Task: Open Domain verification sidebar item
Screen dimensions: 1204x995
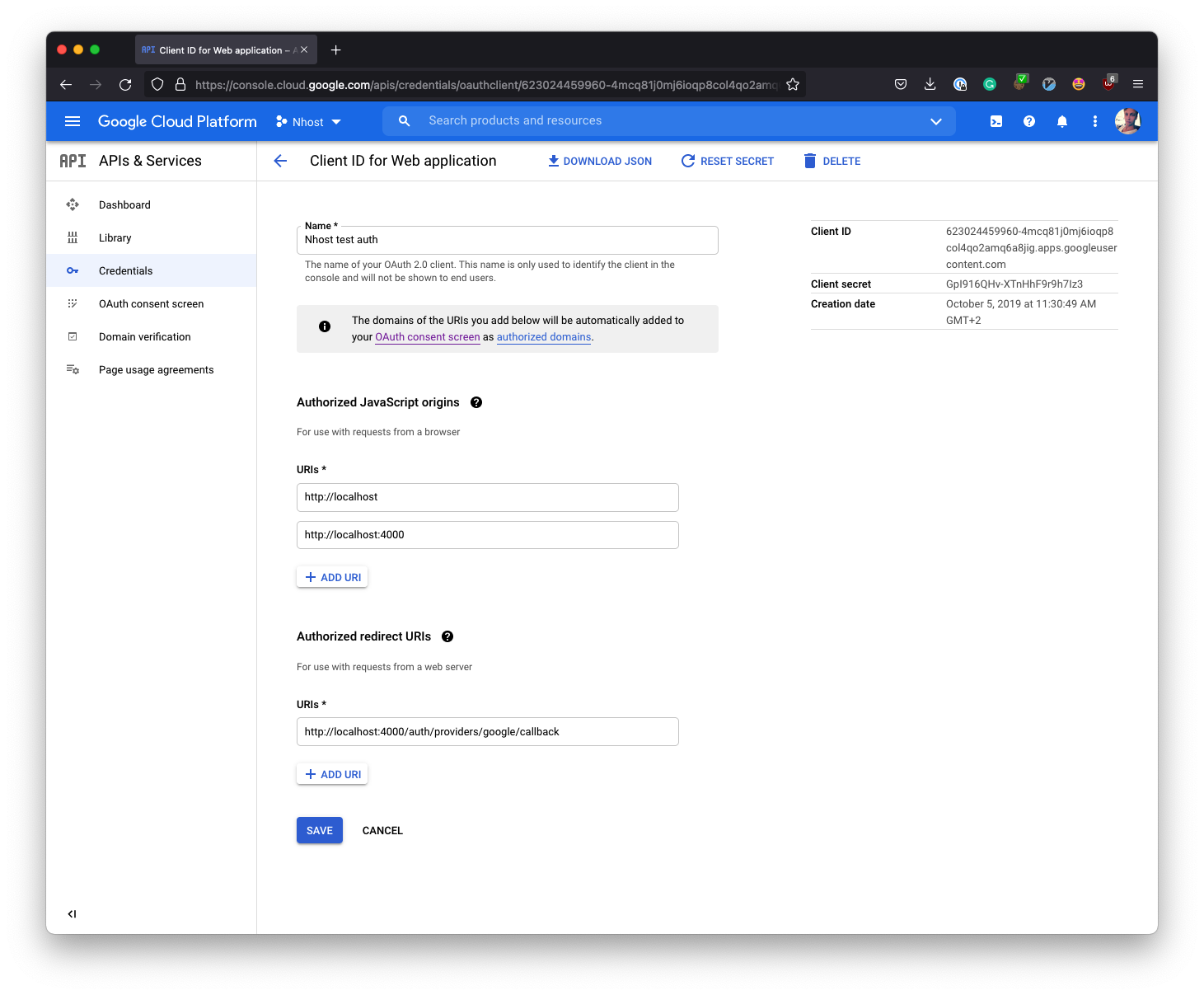Action: click(152, 336)
